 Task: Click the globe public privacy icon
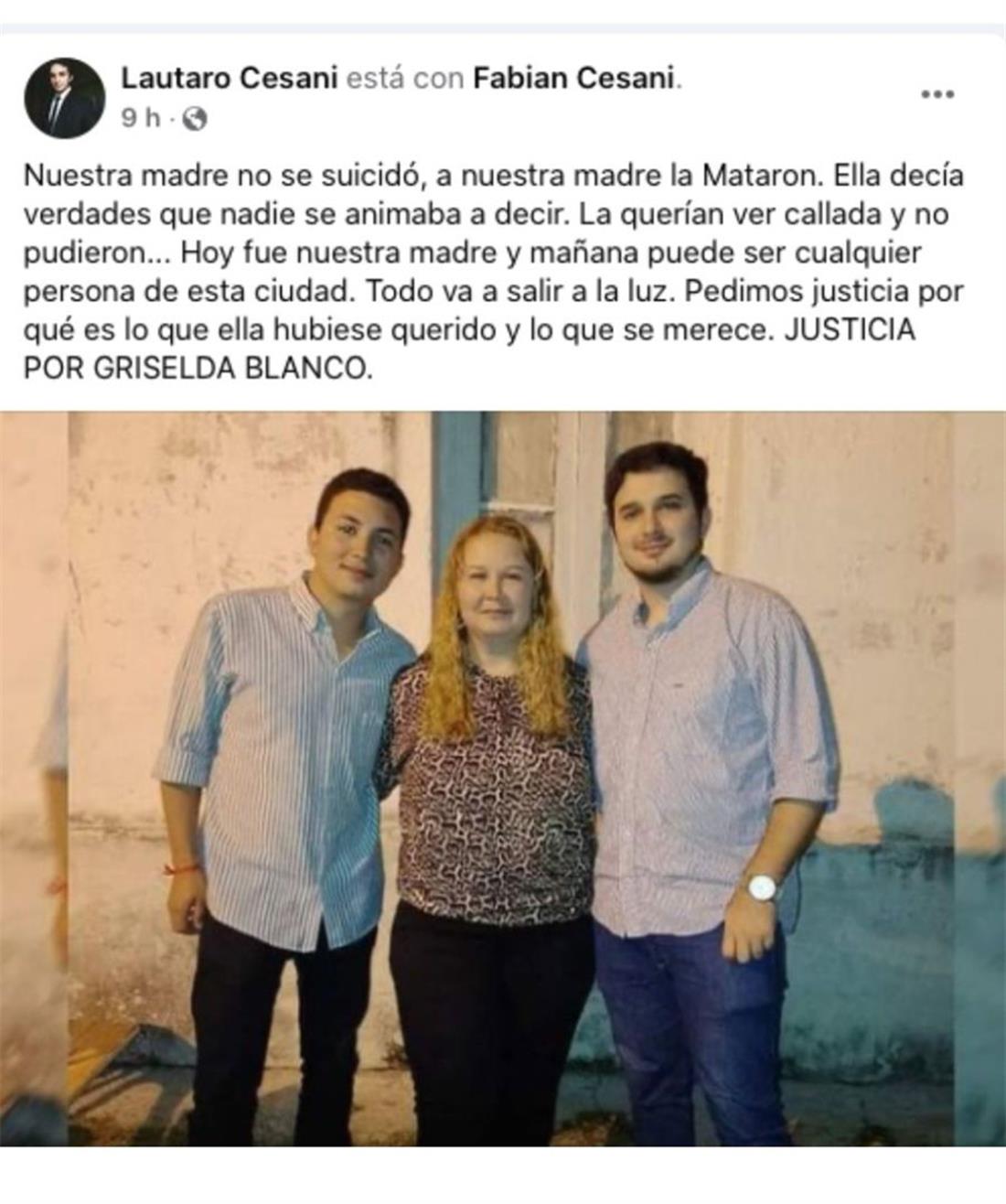195,118
